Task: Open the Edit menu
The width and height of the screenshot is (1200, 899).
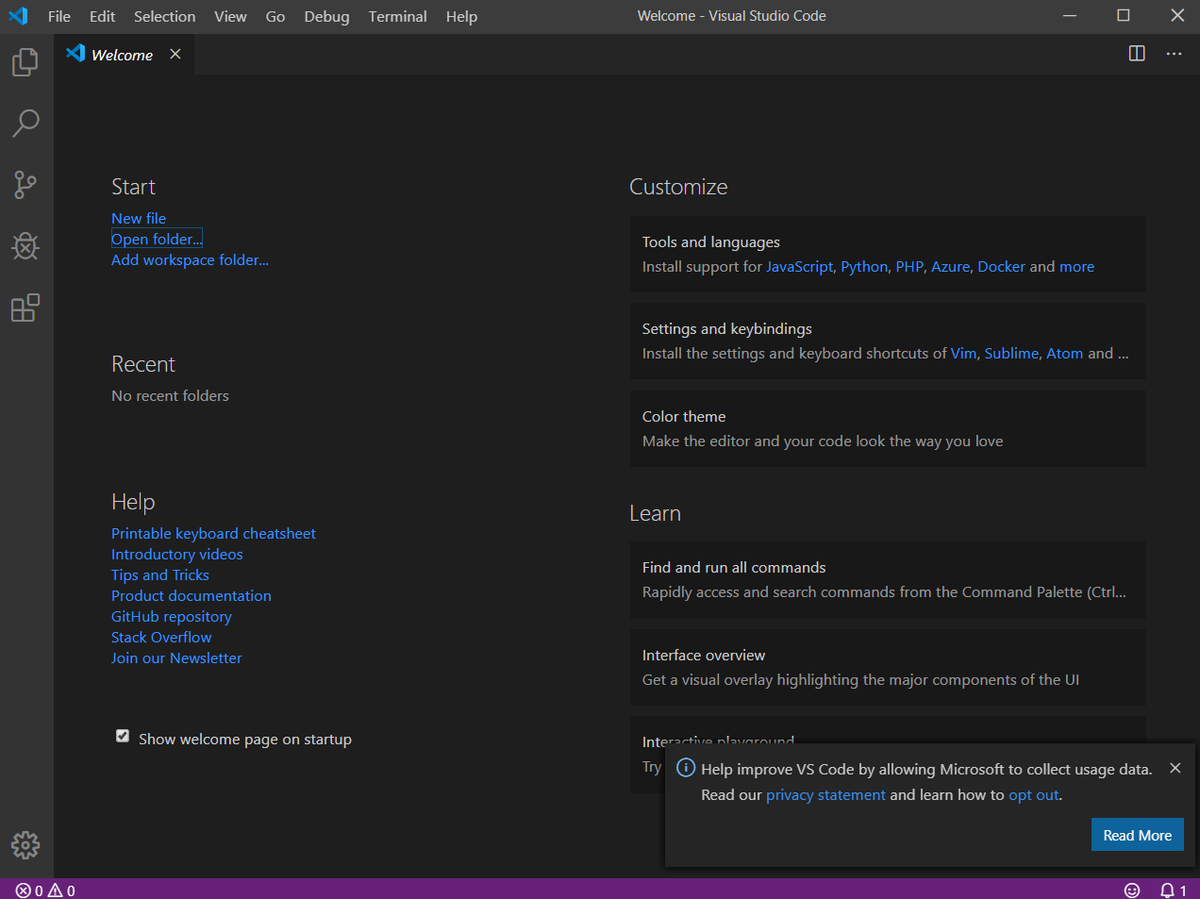Action: click(x=102, y=16)
